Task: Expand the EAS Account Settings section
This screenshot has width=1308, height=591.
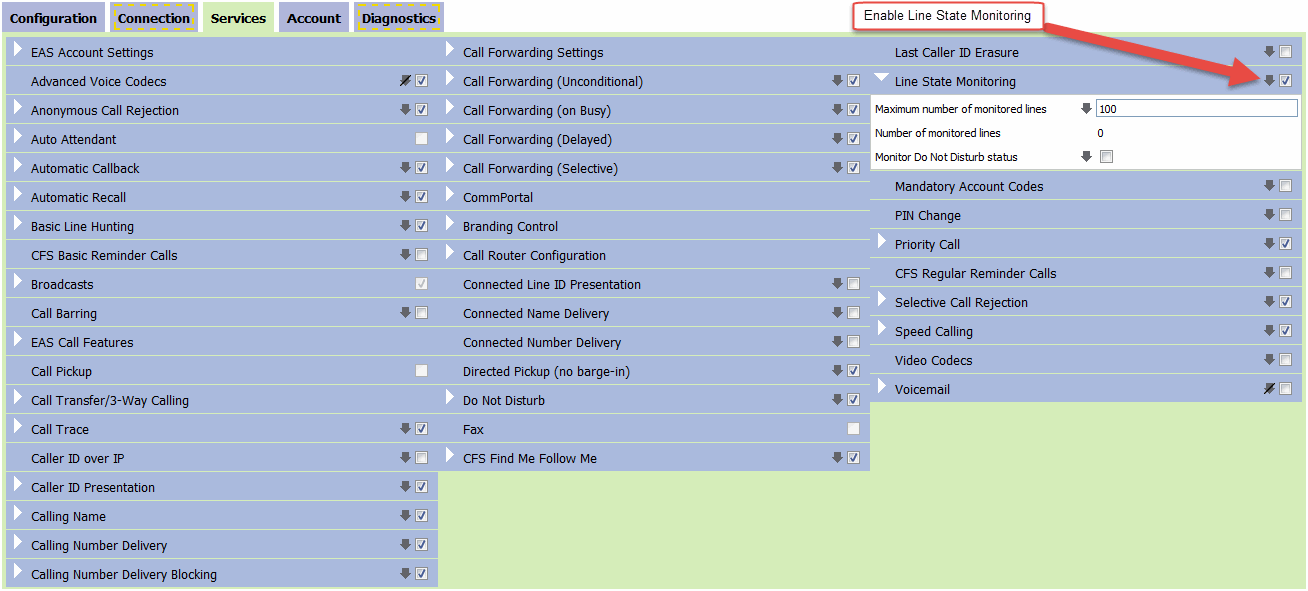Action: pos(18,50)
